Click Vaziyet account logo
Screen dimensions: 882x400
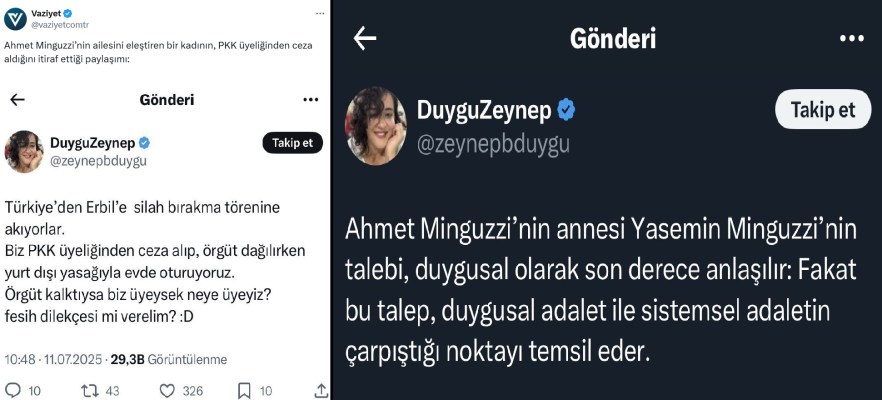(x=15, y=19)
